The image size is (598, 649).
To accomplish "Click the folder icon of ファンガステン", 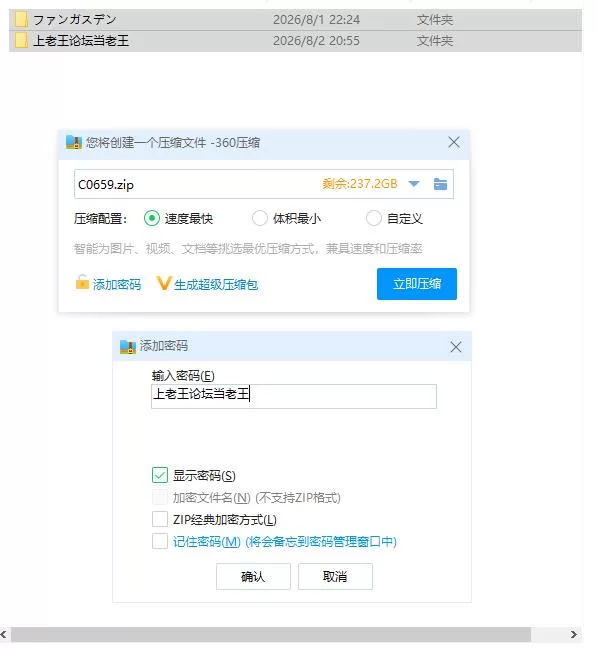I will coord(21,19).
